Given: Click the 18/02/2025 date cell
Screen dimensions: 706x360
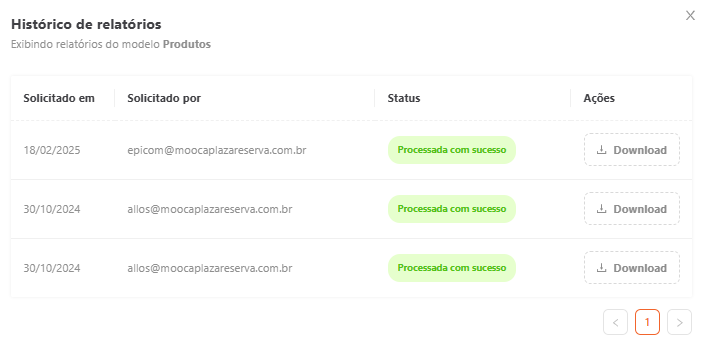Looking at the screenshot, I should (52, 150).
